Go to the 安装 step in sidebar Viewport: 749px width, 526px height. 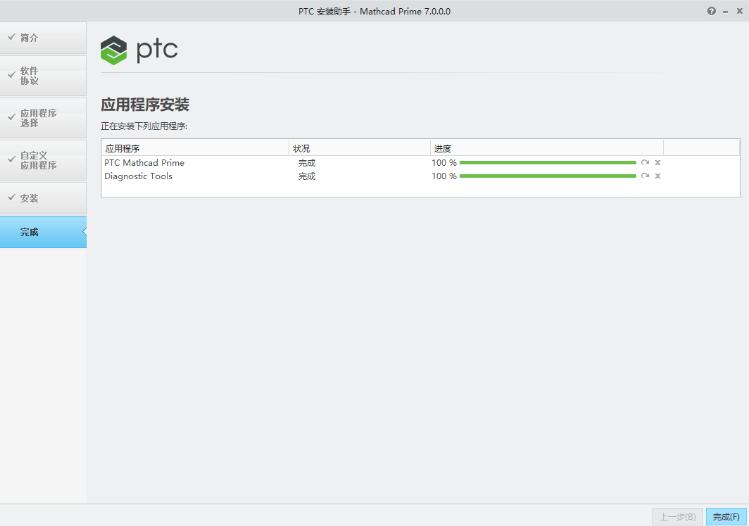[x=43, y=198]
